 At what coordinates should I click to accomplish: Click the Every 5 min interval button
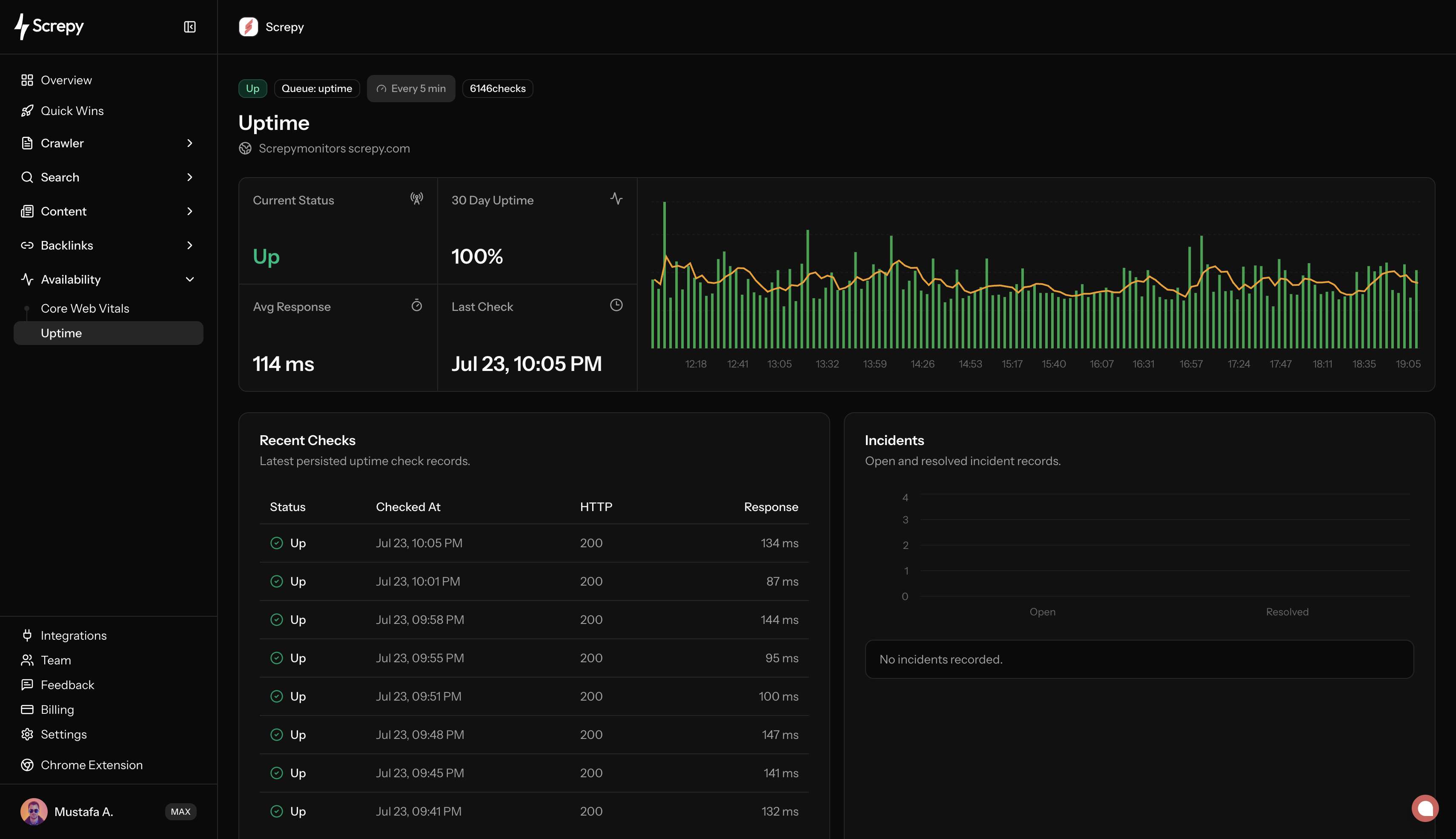(411, 88)
